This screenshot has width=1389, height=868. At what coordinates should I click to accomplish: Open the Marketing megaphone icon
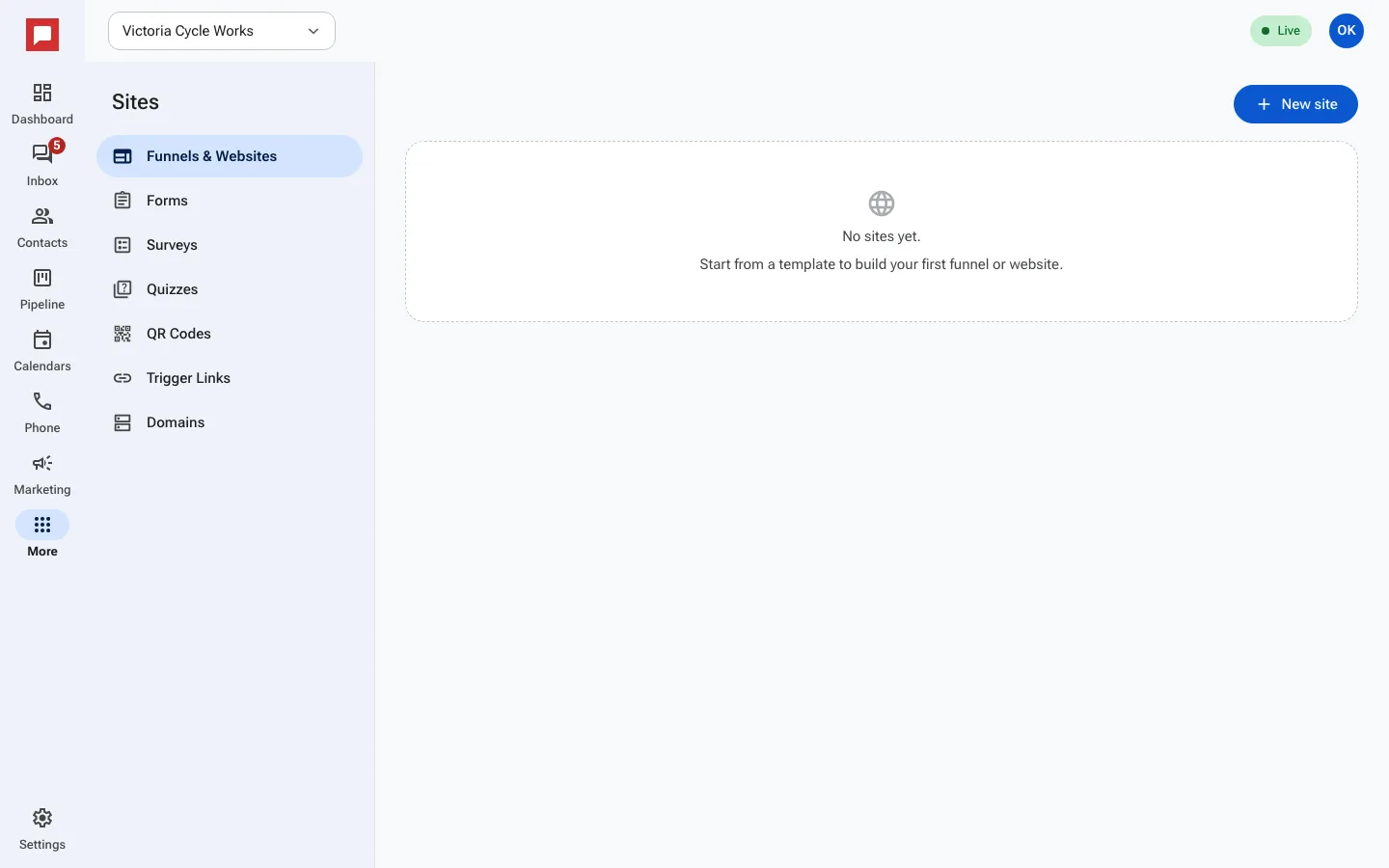(42, 463)
